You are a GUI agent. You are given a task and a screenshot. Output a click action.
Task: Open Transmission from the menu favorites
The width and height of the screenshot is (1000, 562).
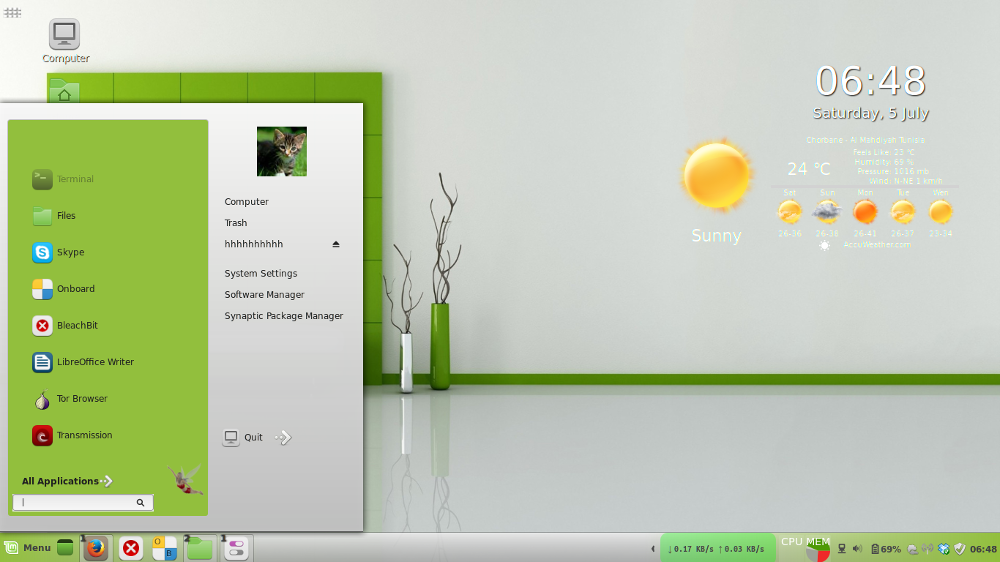pyautogui.click(x=72, y=435)
